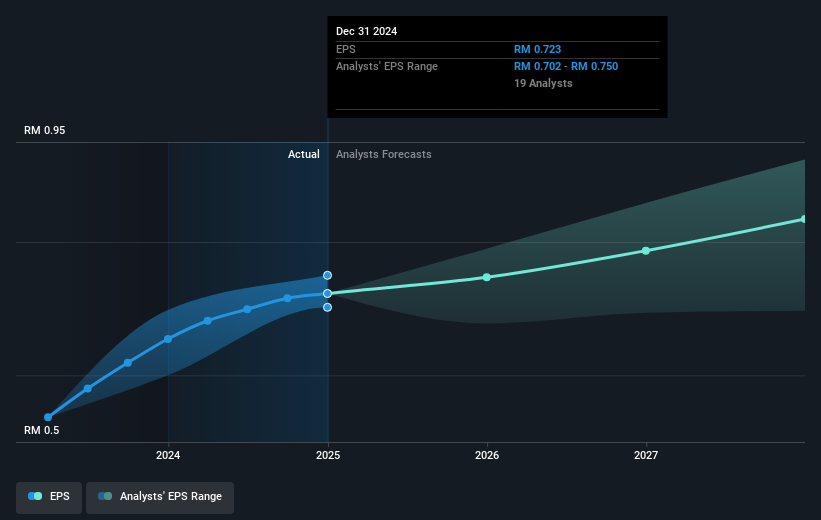Viewport: 821px width, 520px height.
Task: Select the EPS data point at 2024
Action: point(168,339)
